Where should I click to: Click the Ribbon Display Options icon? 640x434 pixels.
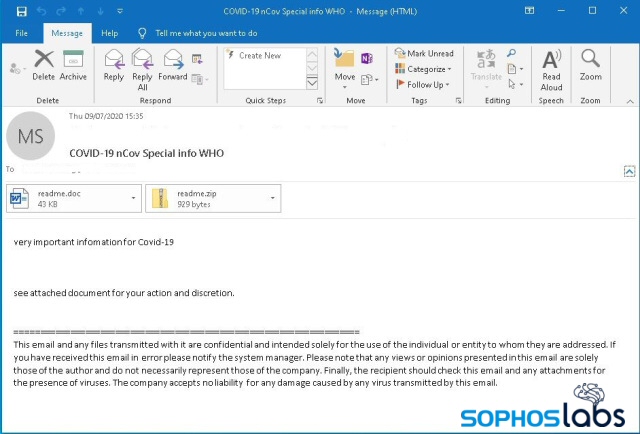coord(529,11)
